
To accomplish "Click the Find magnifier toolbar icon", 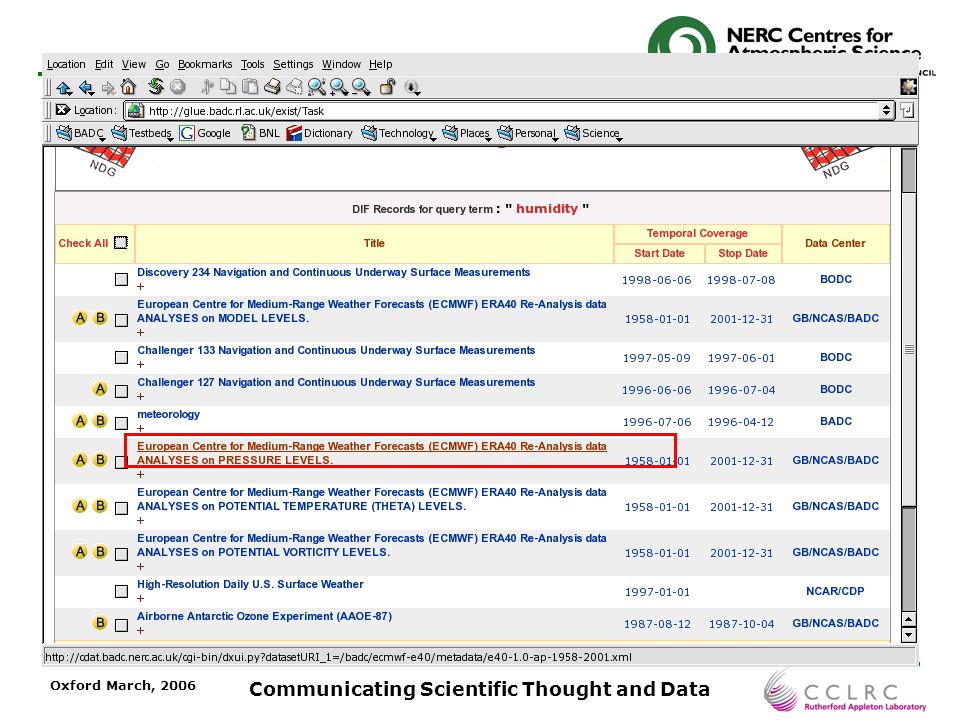I will [317, 87].
